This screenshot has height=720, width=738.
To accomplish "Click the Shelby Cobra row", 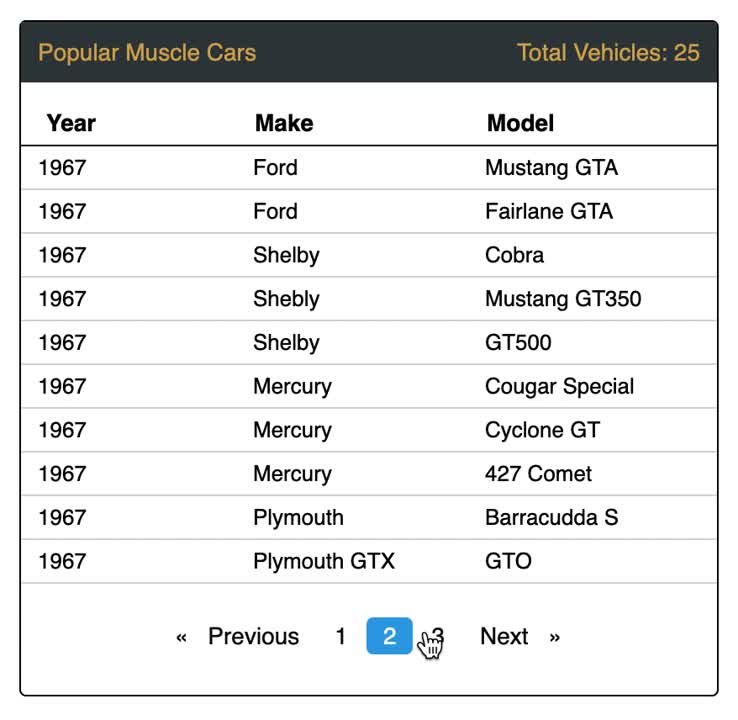I will [369, 255].
